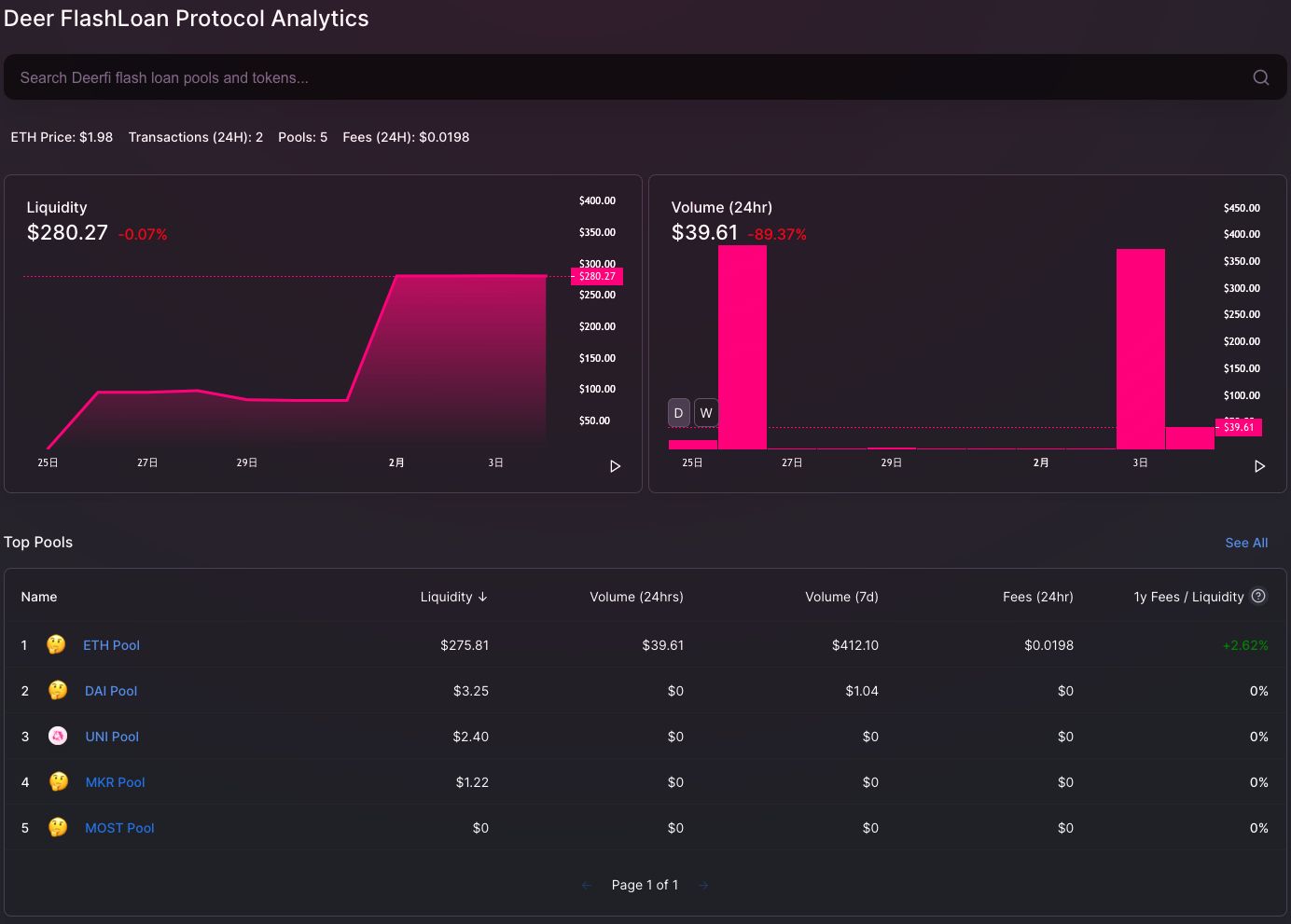Click the ETH Price: $1.98 stat
Viewport: 1291px width, 924px height.
62,137
